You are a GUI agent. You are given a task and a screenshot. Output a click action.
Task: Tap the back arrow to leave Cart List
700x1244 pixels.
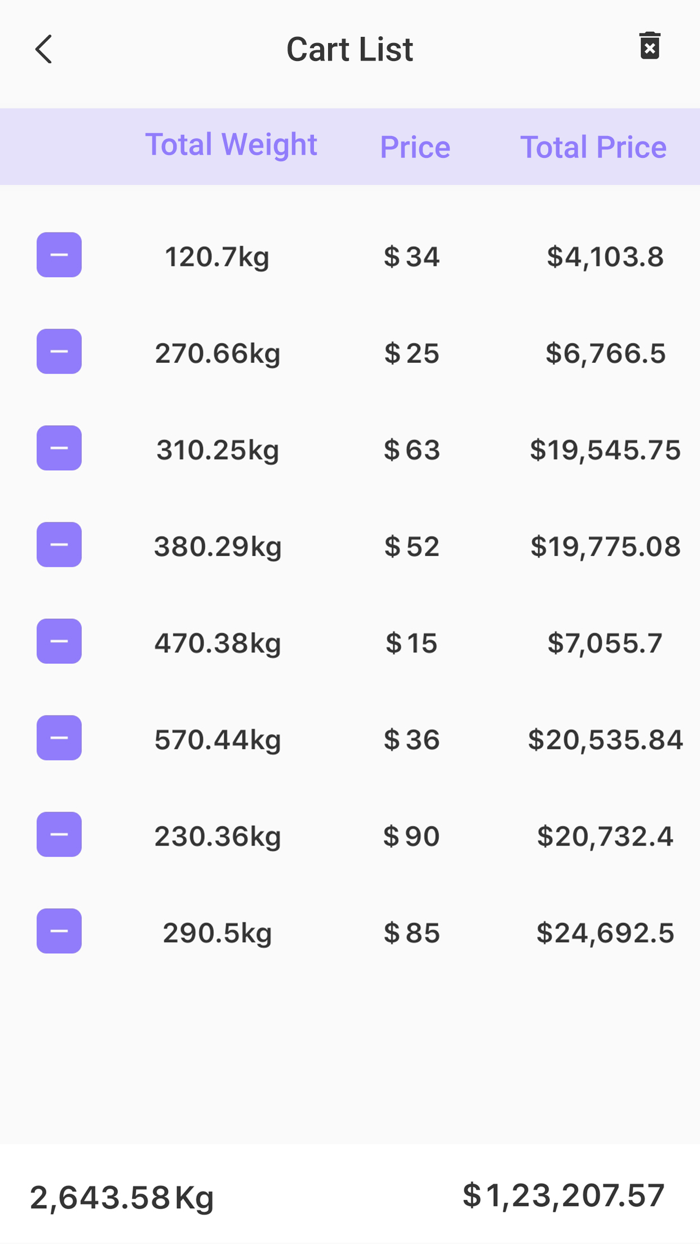(x=43, y=48)
